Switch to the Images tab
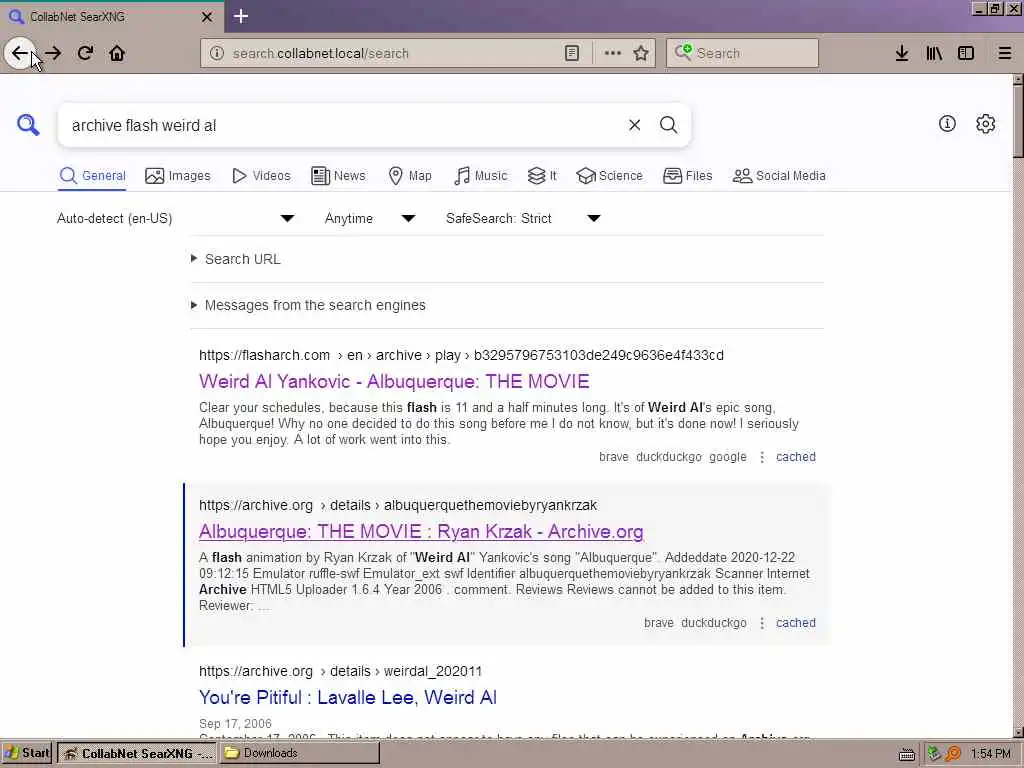This screenshot has width=1024, height=768. coord(178,176)
